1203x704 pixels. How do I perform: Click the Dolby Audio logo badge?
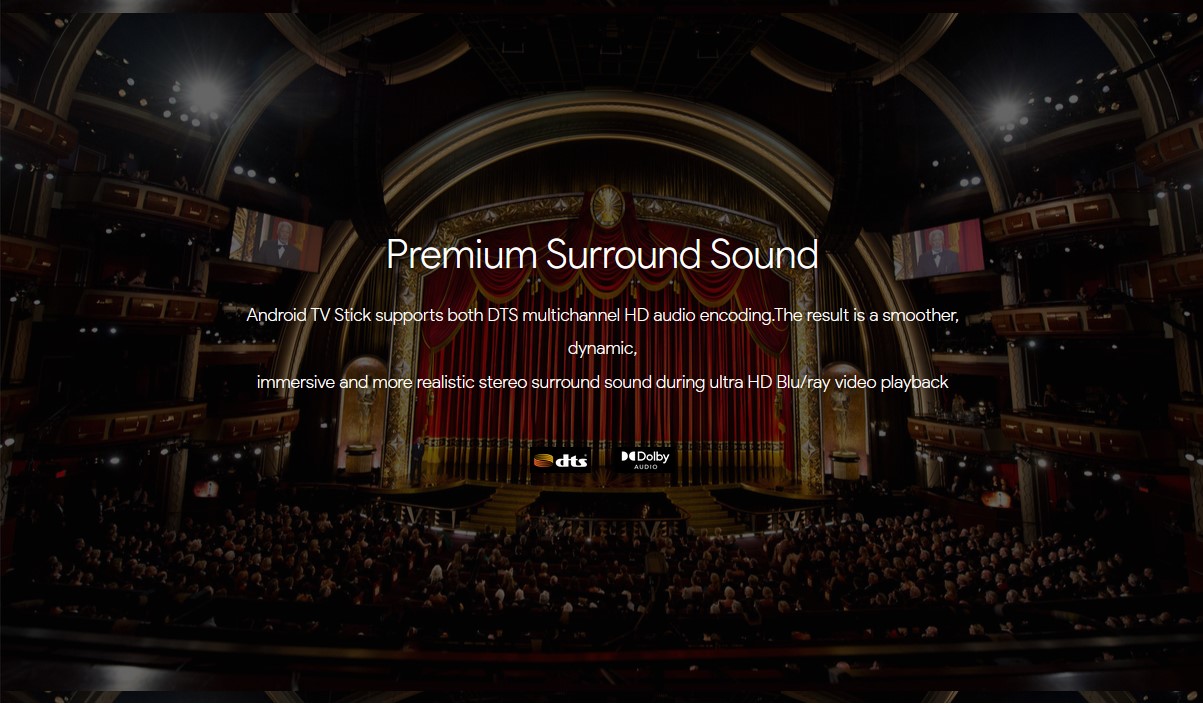tap(646, 459)
